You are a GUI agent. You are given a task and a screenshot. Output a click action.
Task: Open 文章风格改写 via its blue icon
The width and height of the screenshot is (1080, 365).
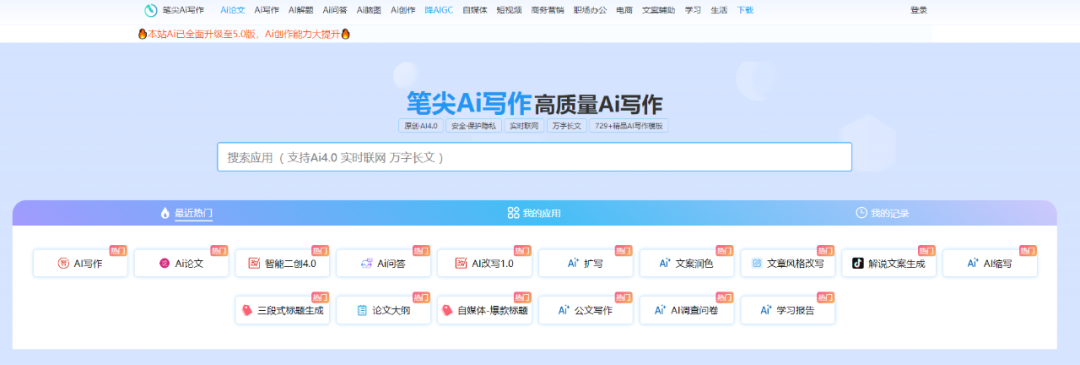point(757,263)
